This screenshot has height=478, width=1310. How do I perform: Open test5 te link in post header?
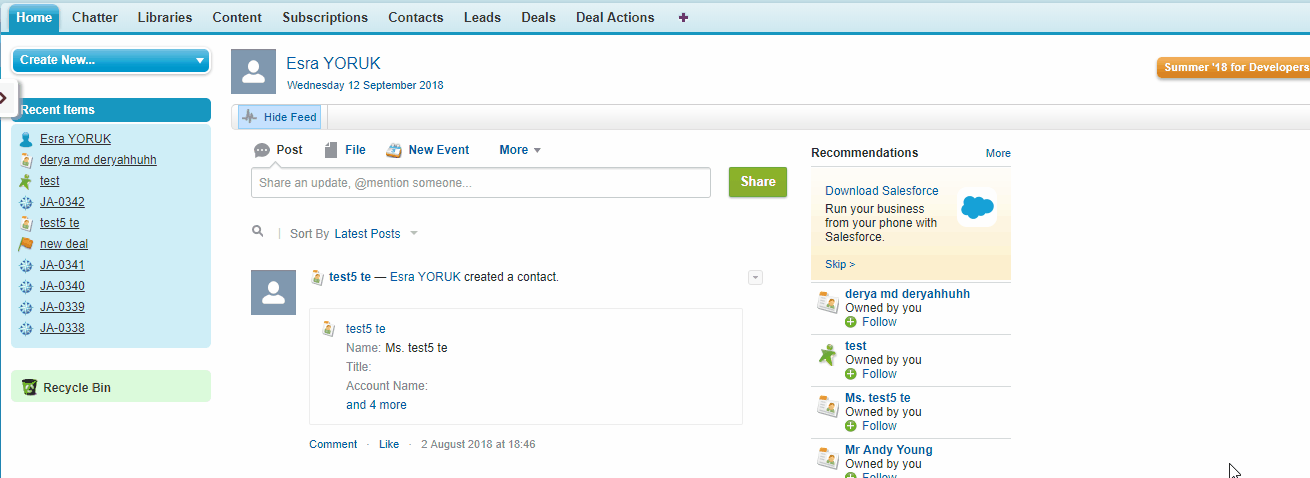tap(350, 277)
